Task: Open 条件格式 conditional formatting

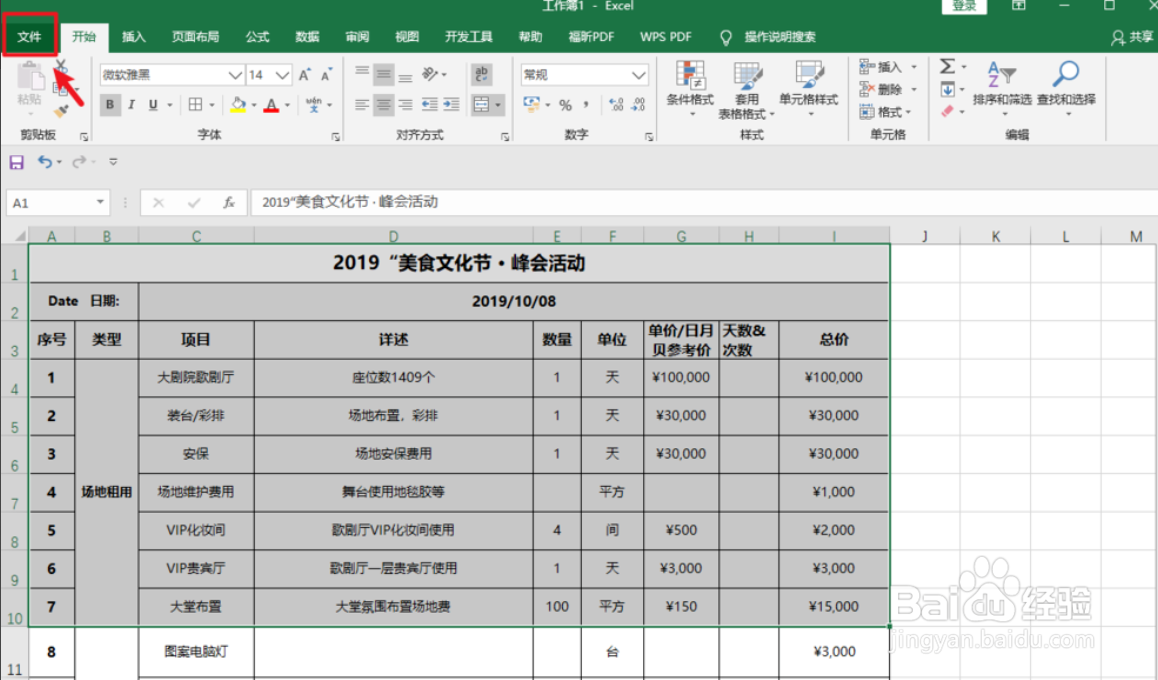Action: pos(690,89)
